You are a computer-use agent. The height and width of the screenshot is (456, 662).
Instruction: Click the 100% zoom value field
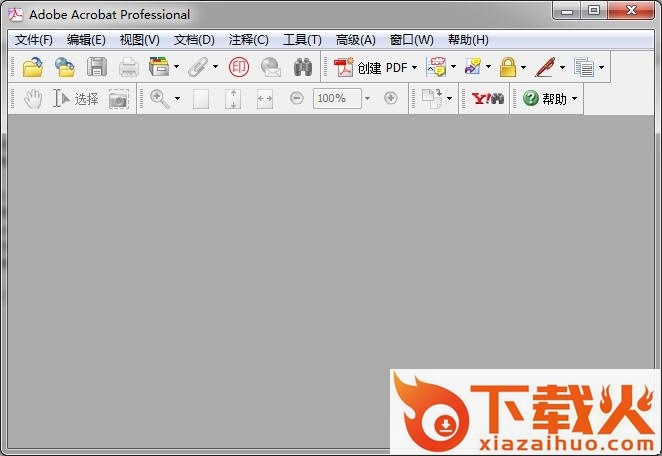click(x=336, y=99)
